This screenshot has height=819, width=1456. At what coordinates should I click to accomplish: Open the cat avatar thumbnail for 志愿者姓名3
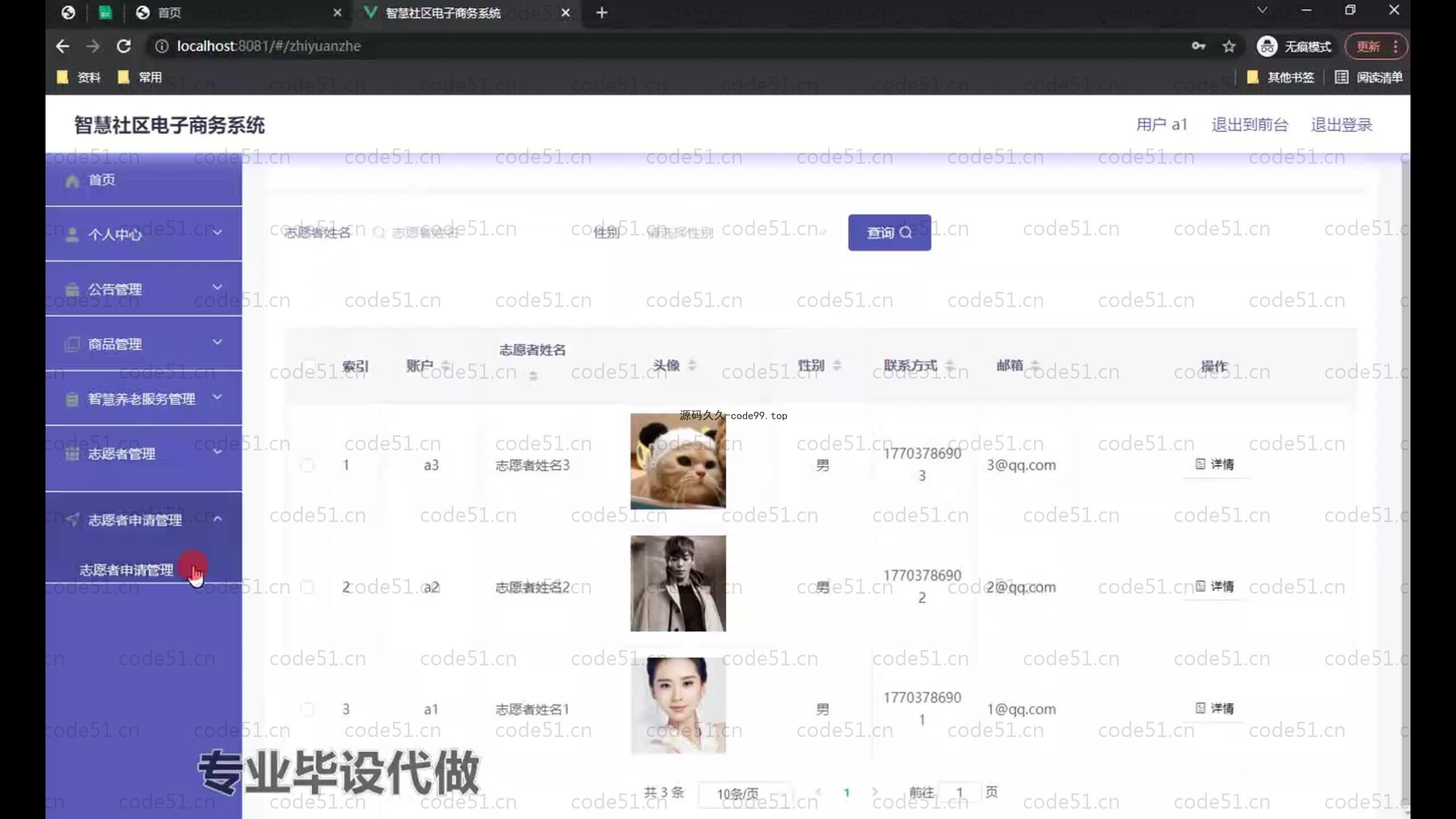point(678,461)
